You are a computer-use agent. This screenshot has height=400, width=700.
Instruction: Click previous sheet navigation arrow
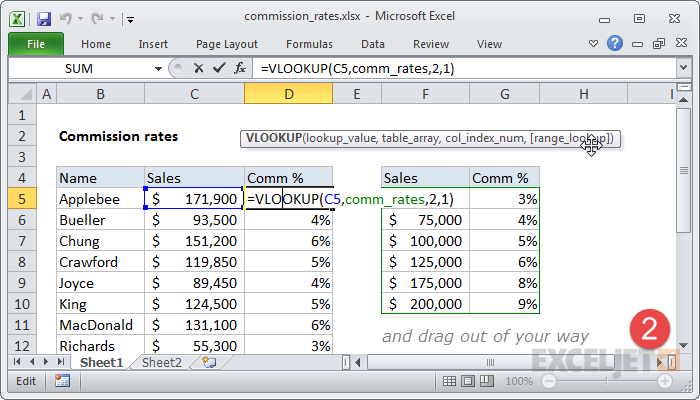pos(31,362)
